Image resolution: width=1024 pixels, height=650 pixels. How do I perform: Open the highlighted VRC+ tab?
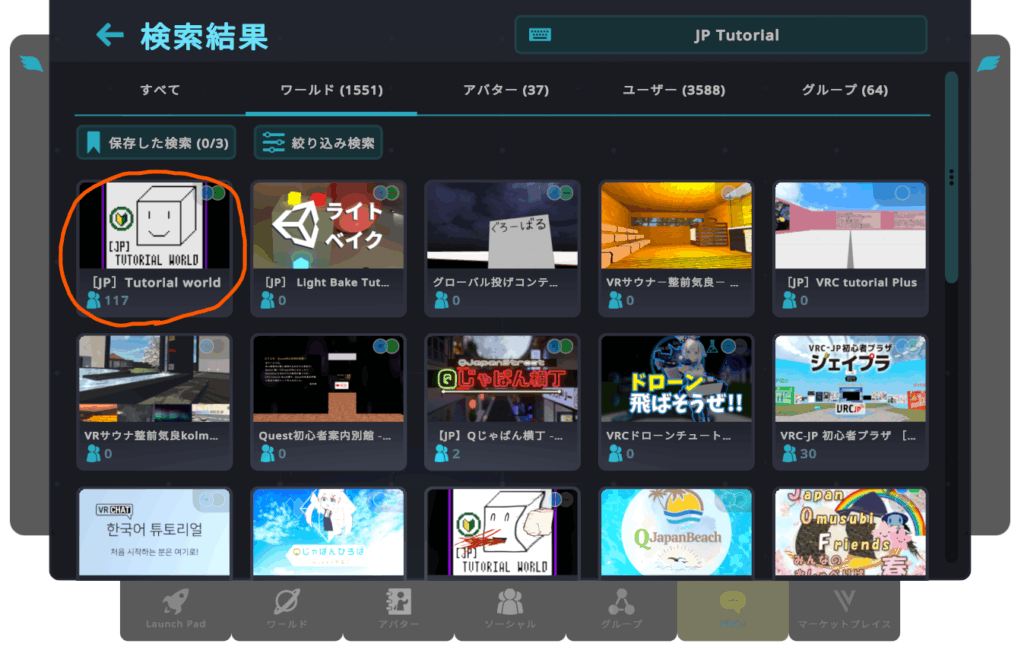(733, 609)
